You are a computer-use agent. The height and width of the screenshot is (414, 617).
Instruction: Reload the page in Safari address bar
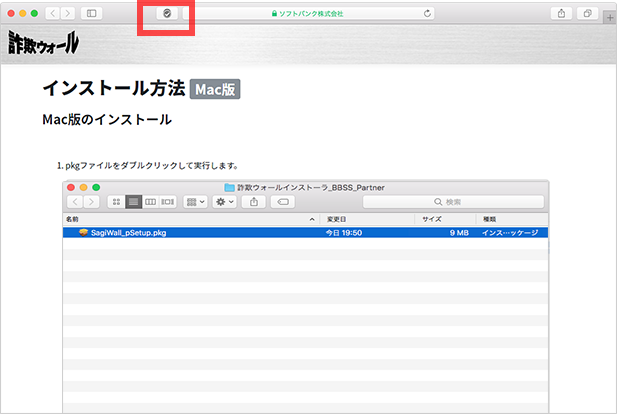click(427, 14)
